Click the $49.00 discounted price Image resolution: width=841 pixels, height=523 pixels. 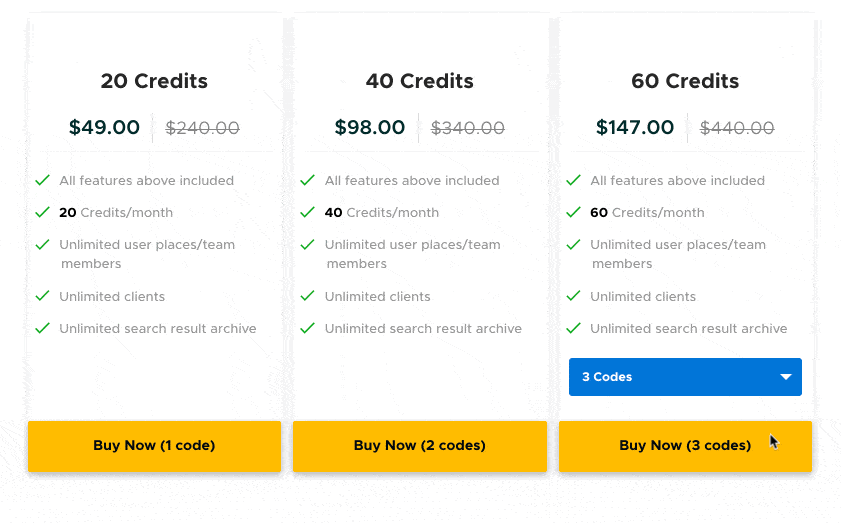point(104,128)
